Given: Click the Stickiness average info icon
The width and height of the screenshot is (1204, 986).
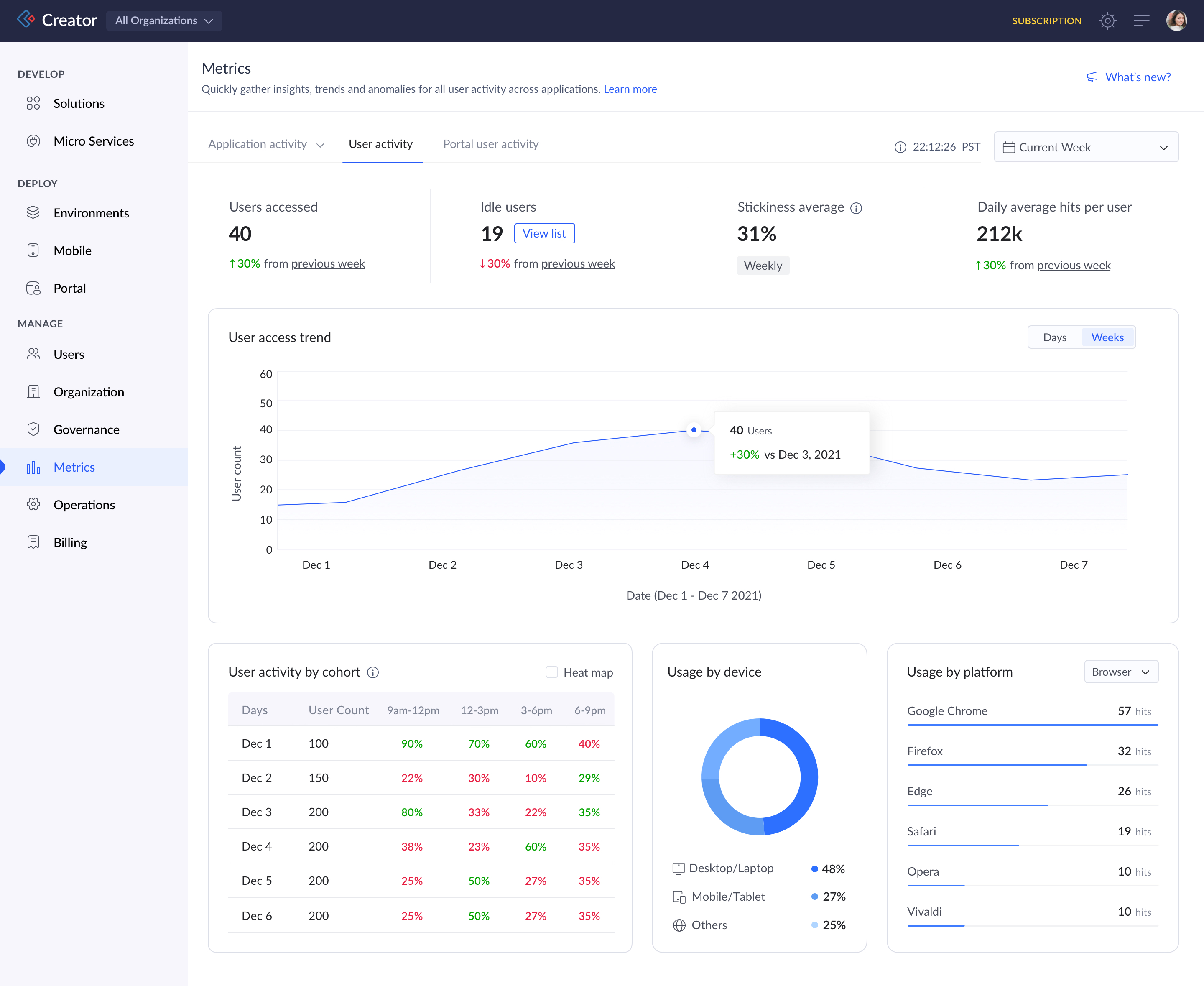Looking at the screenshot, I should pyautogui.click(x=856, y=208).
